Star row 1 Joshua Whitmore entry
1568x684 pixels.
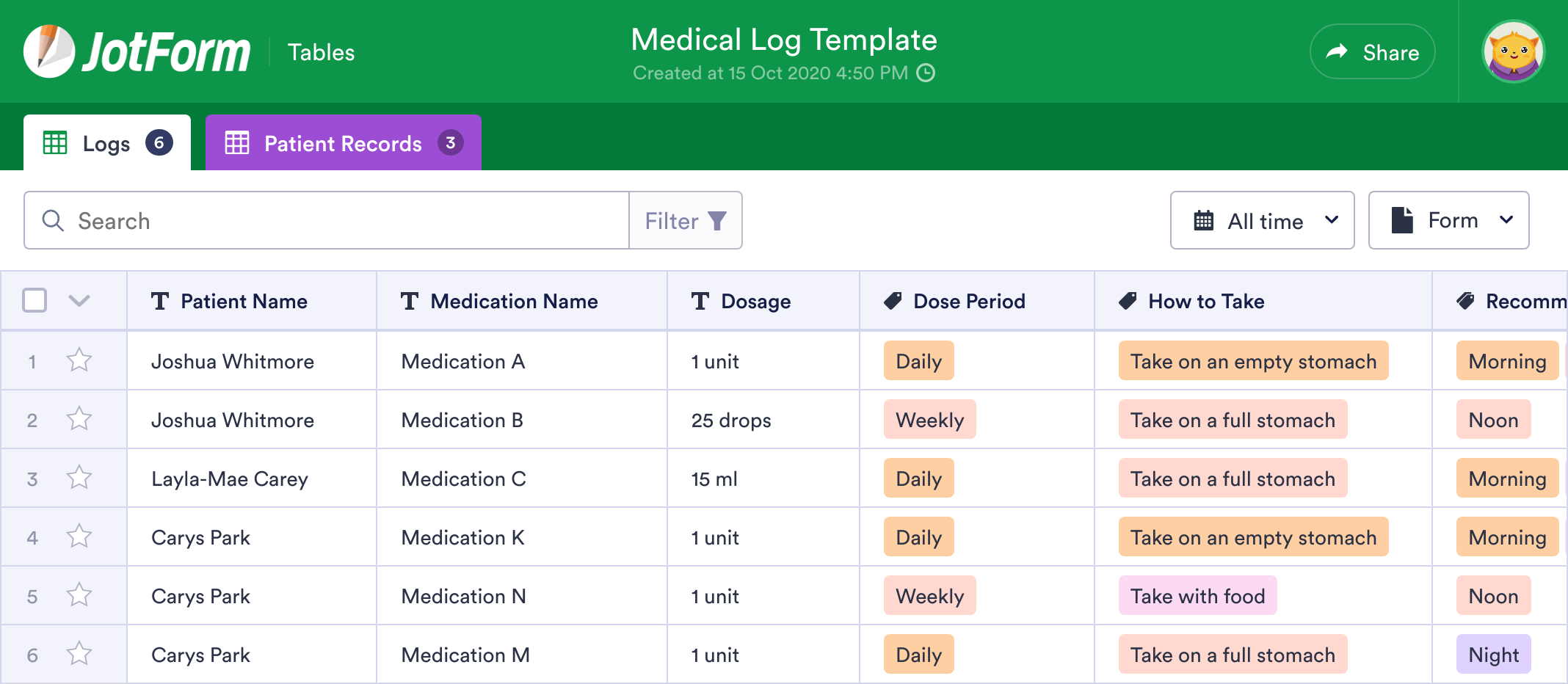point(79,360)
